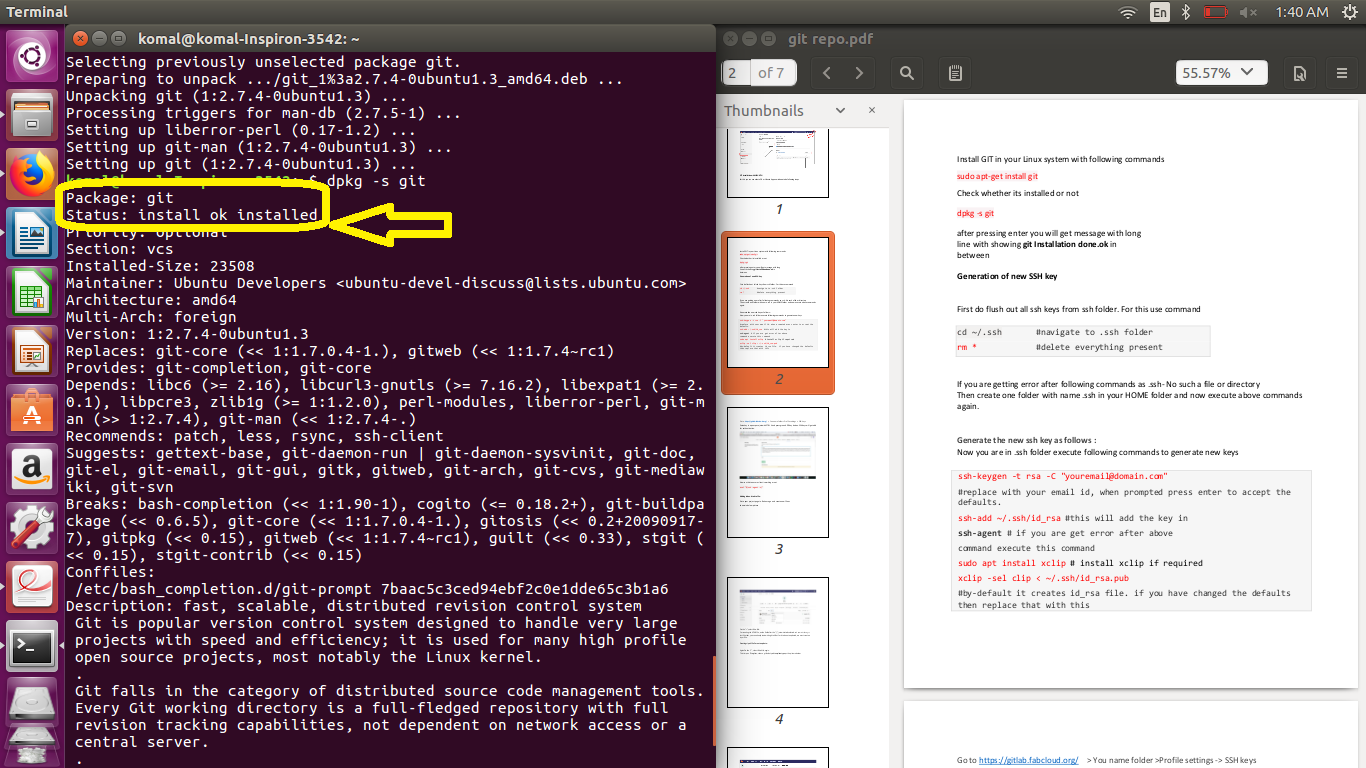The image size is (1366, 768).
Task: Click 'Generation of new SSH key' heading
Action: (1007, 276)
